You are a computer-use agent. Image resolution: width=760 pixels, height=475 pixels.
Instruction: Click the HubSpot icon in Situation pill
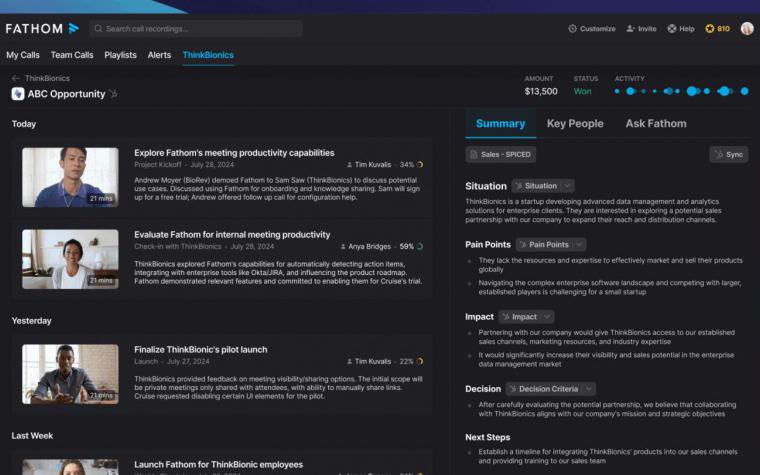(x=519, y=186)
